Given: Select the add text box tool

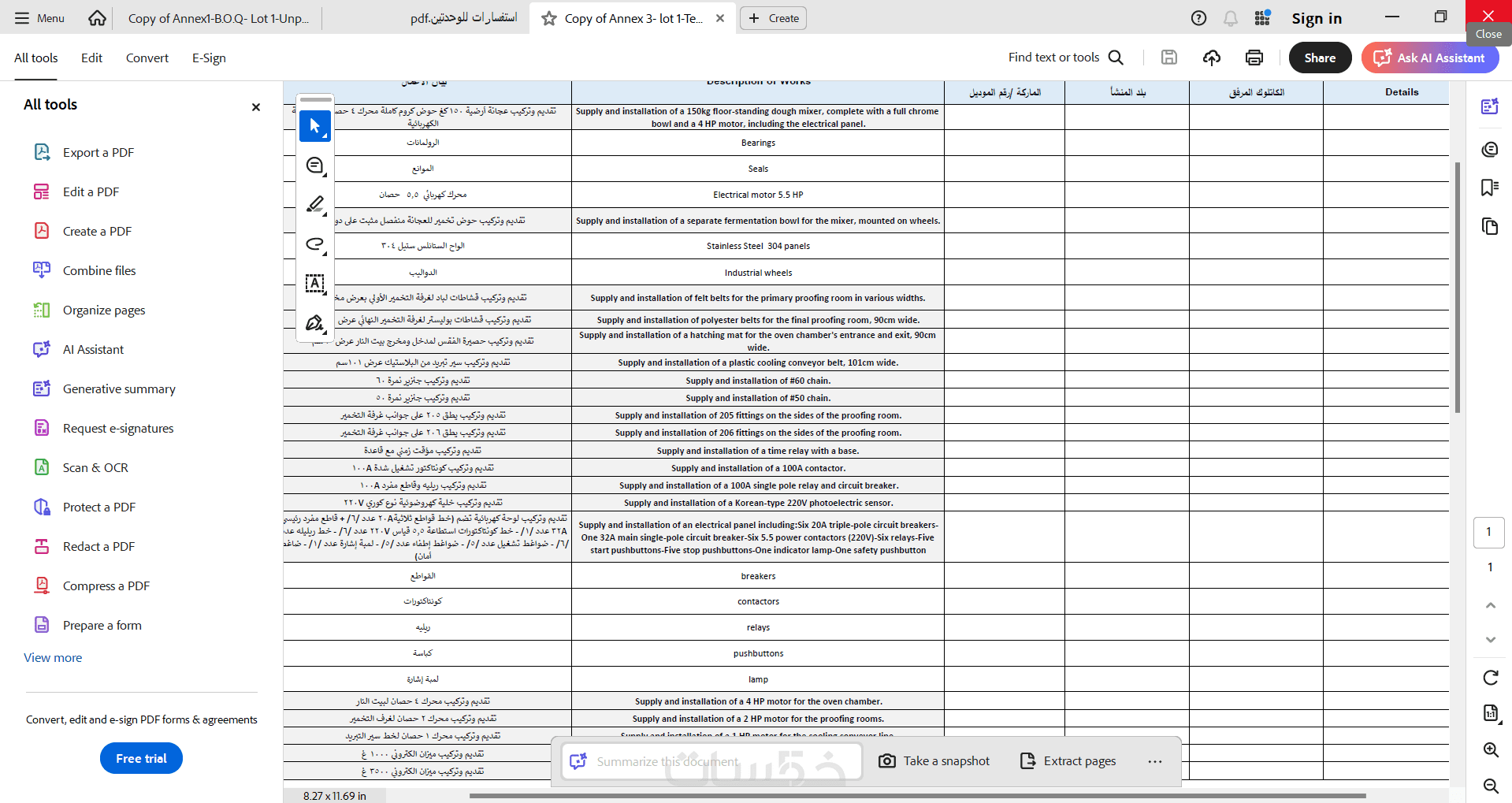Looking at the screenshot, I should pyautogui.click(x=315, y=284).
